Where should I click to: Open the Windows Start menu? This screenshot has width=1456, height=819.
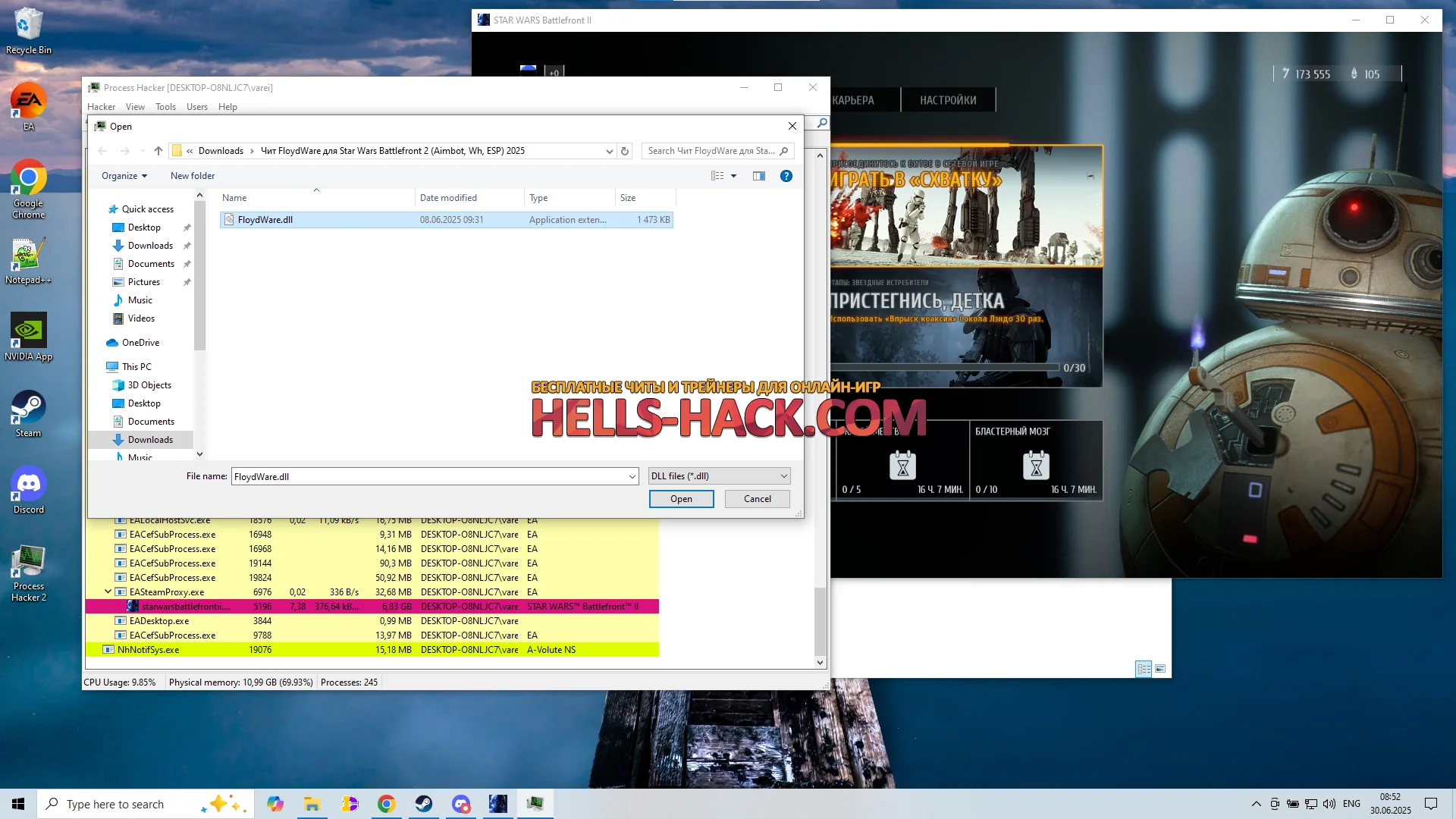(x=18, y=804)
